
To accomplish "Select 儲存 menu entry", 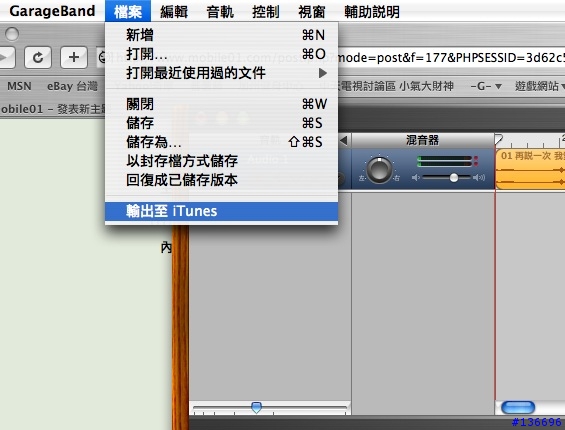I will 221,123.
